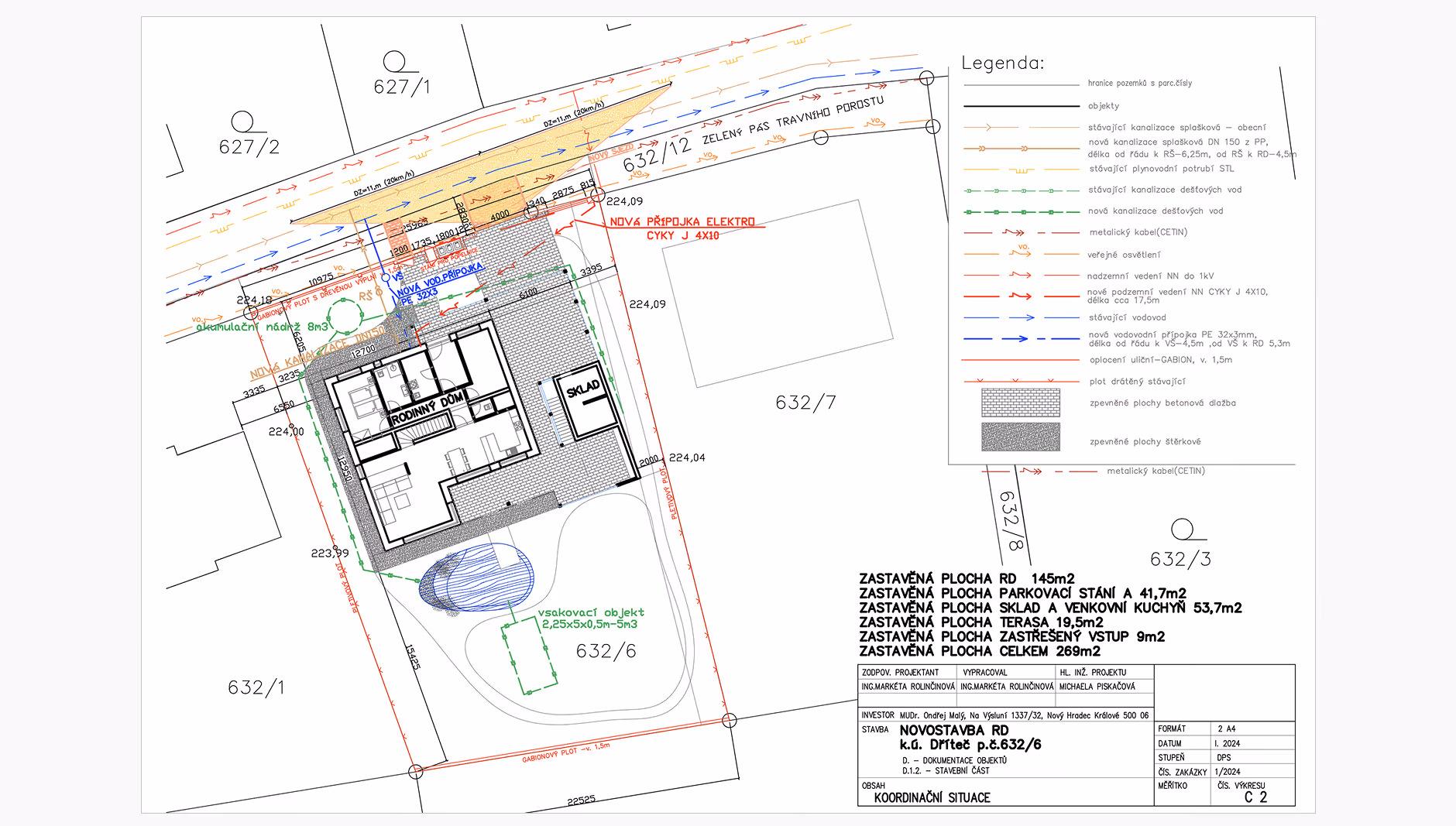Click the blue hatched pond shape
The image size is (1456, 826).
[476, 577]
